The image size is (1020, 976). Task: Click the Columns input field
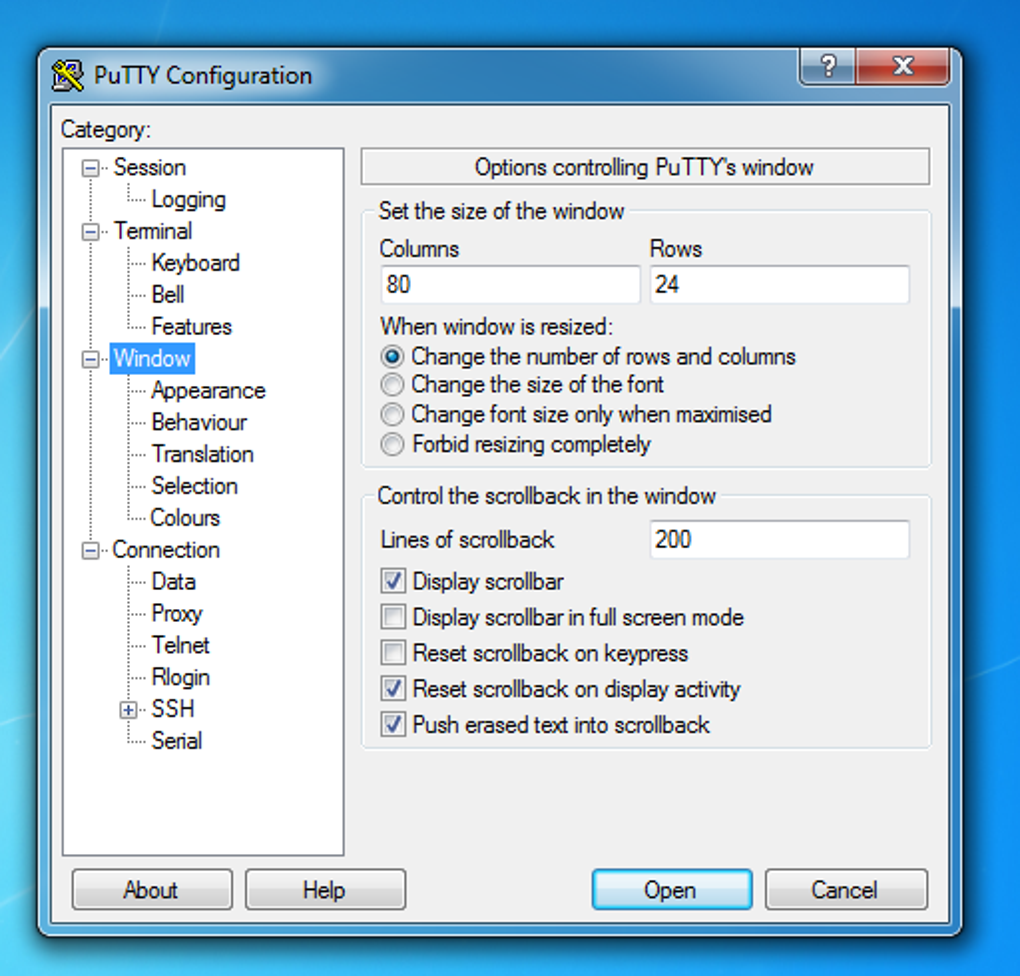[511, 284]
